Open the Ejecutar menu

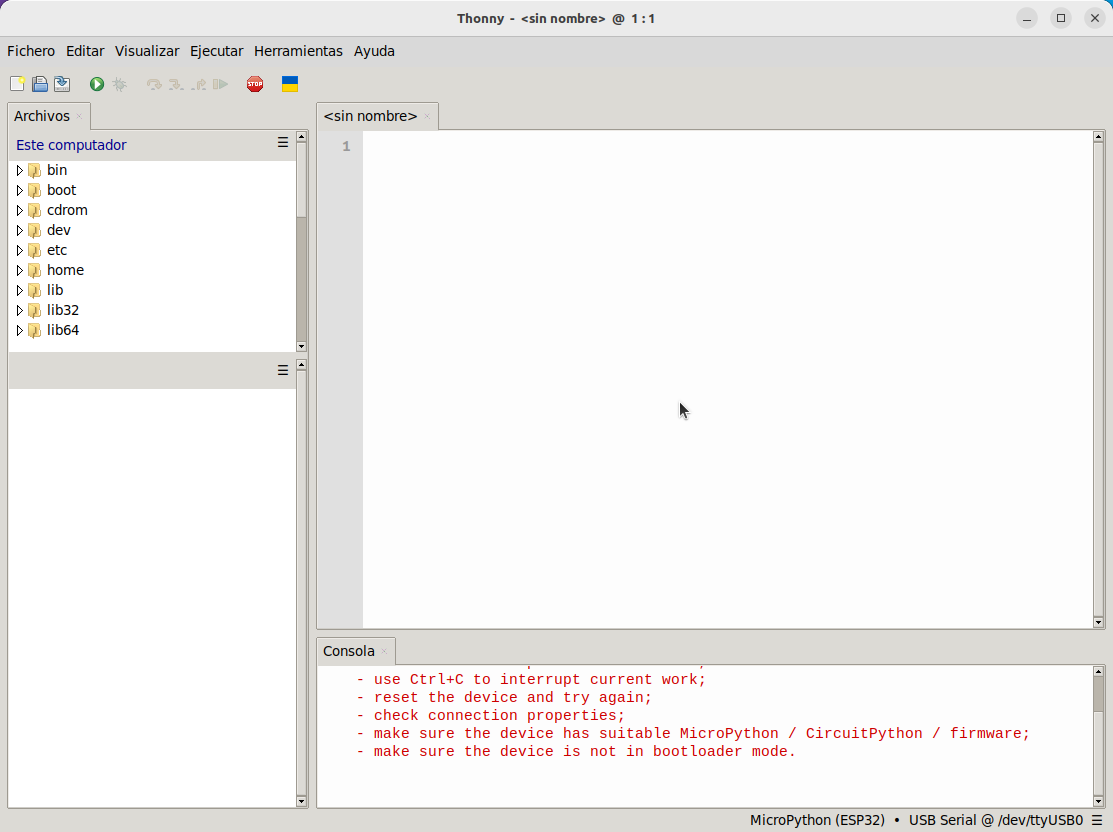216,51
